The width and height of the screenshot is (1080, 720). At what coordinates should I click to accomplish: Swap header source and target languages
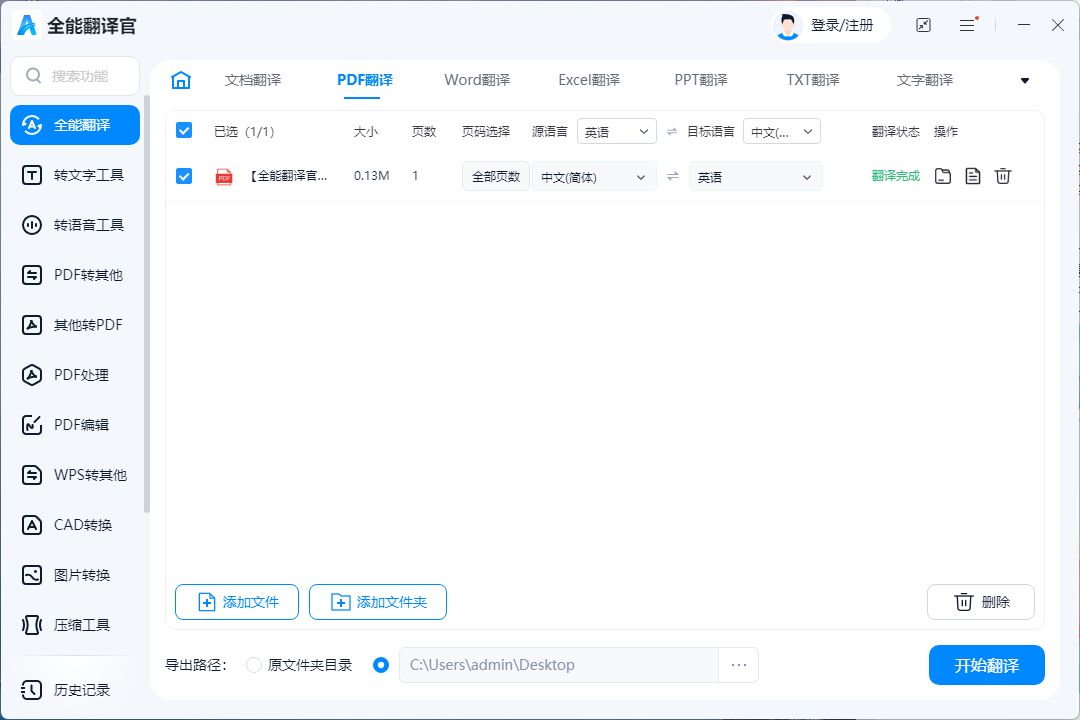coord(672,131)
